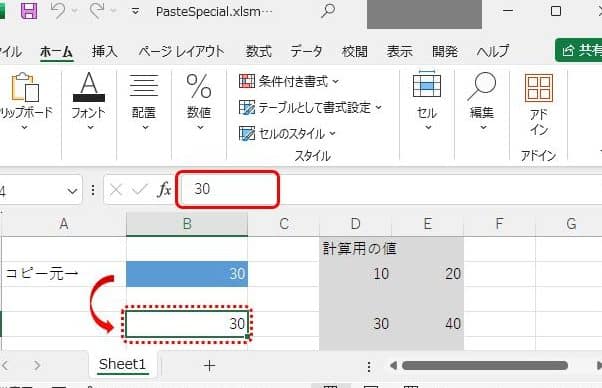Click the horizontal scrollbar left arrow
Screen dimensions: 602x388
pyautogui.click(x=393, y=366)
